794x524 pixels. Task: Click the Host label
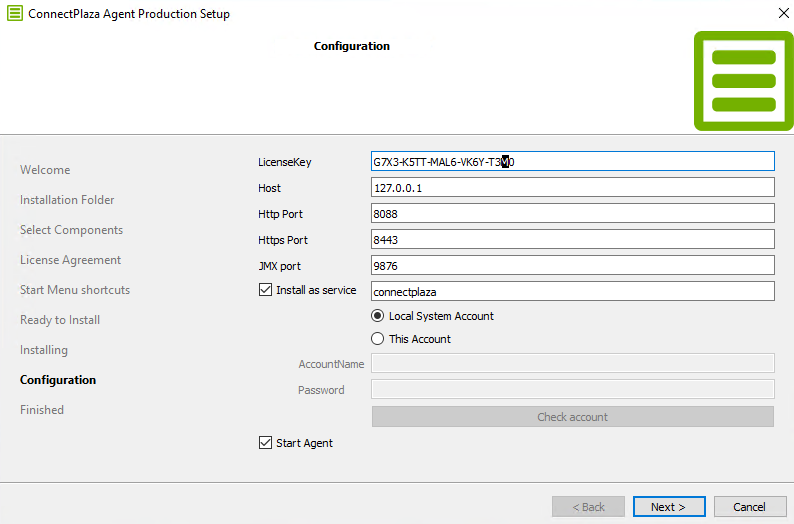tap(269, 188)
